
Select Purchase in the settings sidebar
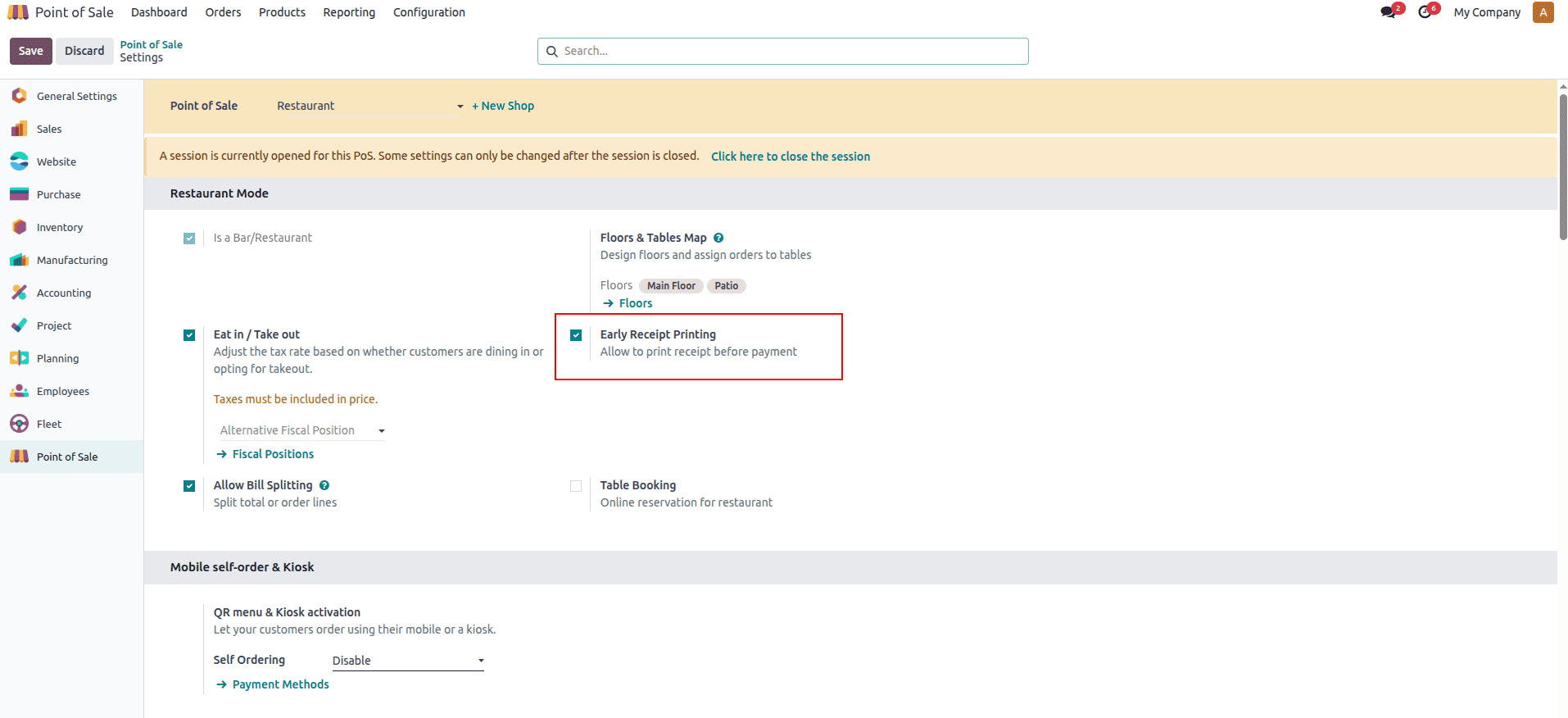(x=71, y=194)
